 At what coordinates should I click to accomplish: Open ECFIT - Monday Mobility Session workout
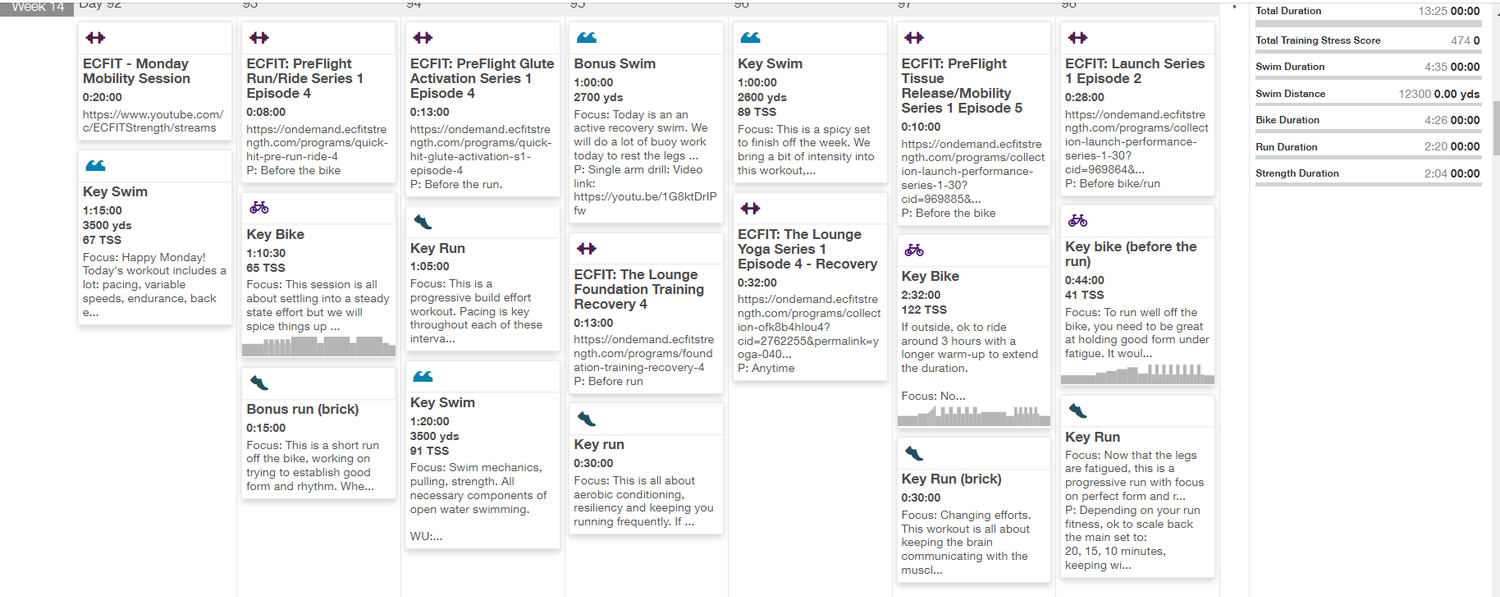(137, 71)
